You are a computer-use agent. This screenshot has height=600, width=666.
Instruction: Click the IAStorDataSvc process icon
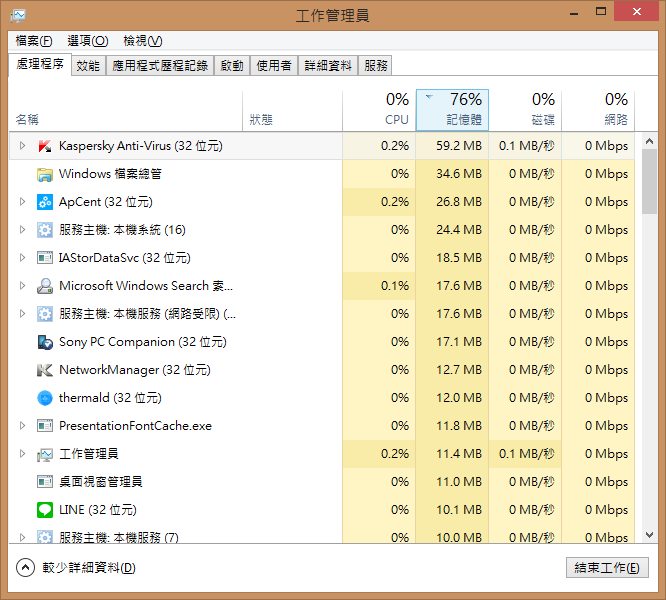[x=45, y=258]
